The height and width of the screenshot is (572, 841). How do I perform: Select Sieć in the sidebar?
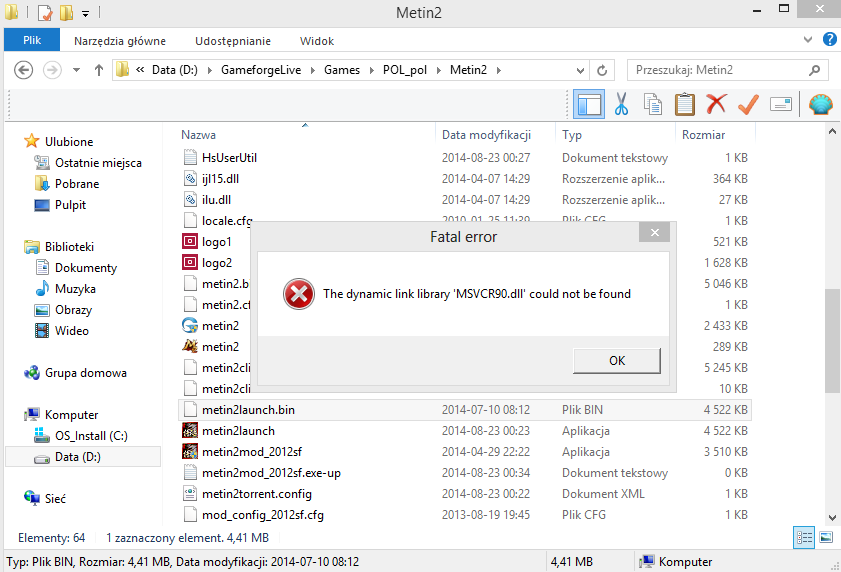pos(55,498)
